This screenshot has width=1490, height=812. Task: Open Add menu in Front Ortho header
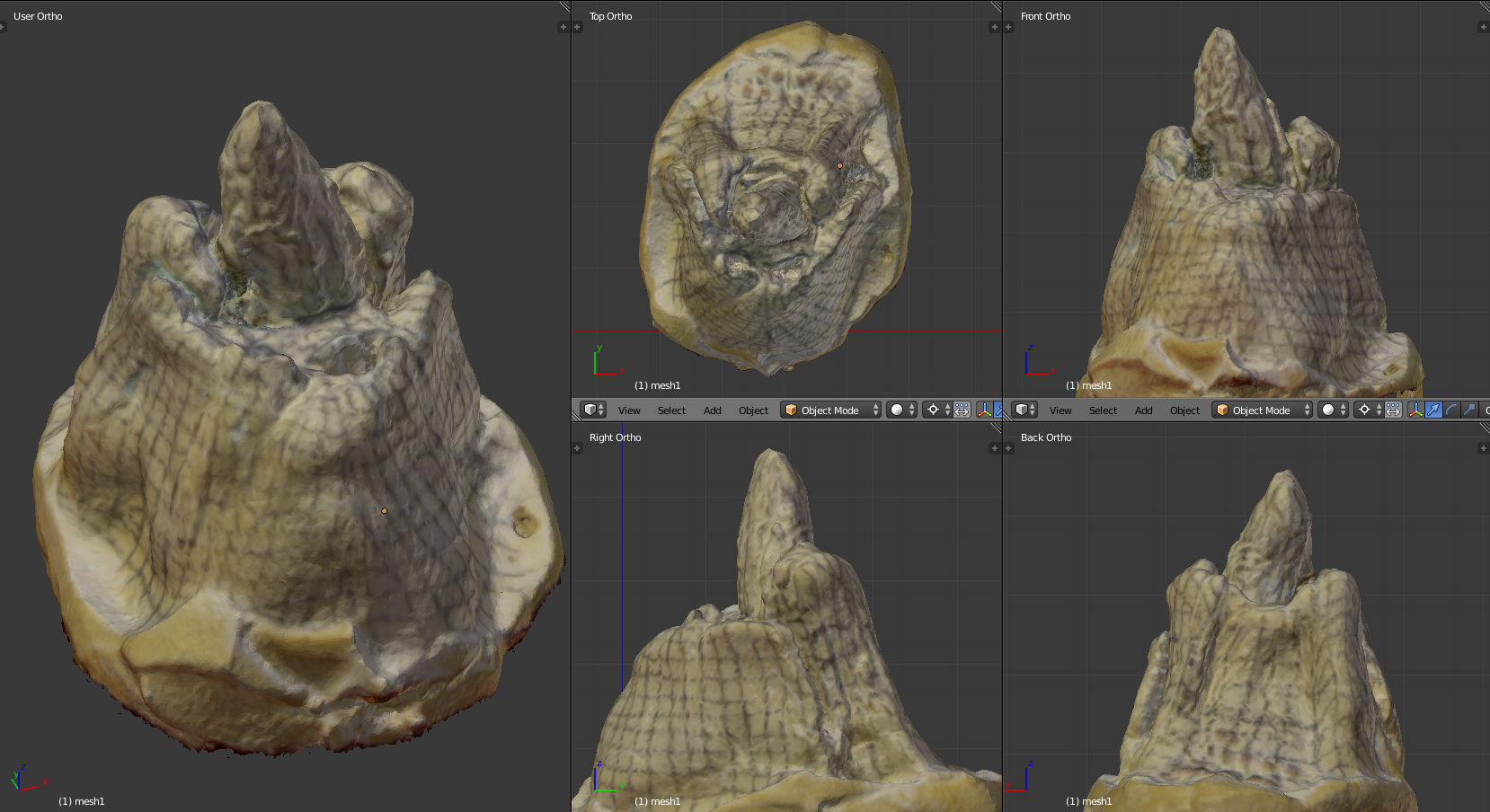[x=1143, y=410]
